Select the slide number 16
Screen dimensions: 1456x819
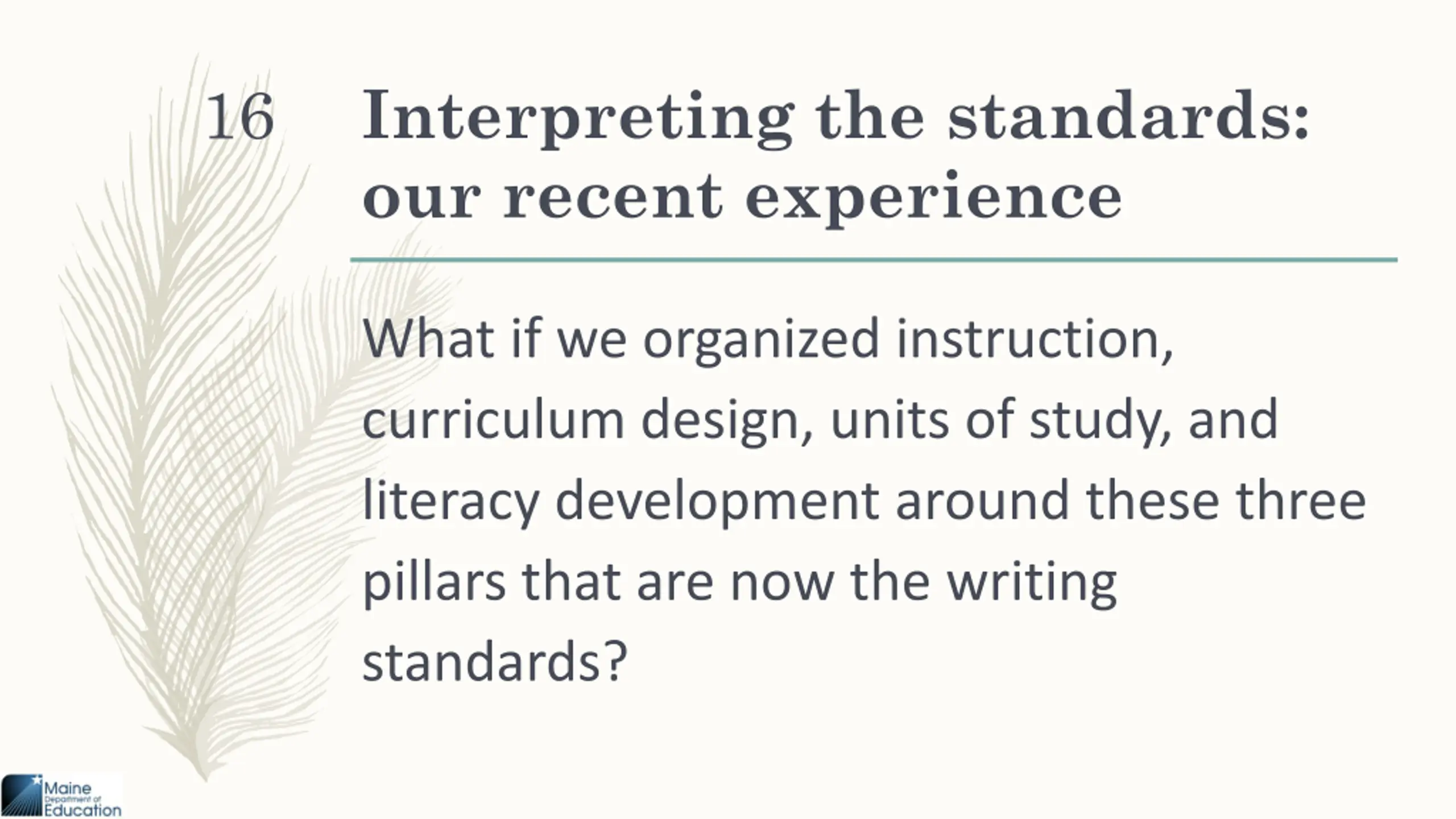pyautogui.click(x=240, y=118)
